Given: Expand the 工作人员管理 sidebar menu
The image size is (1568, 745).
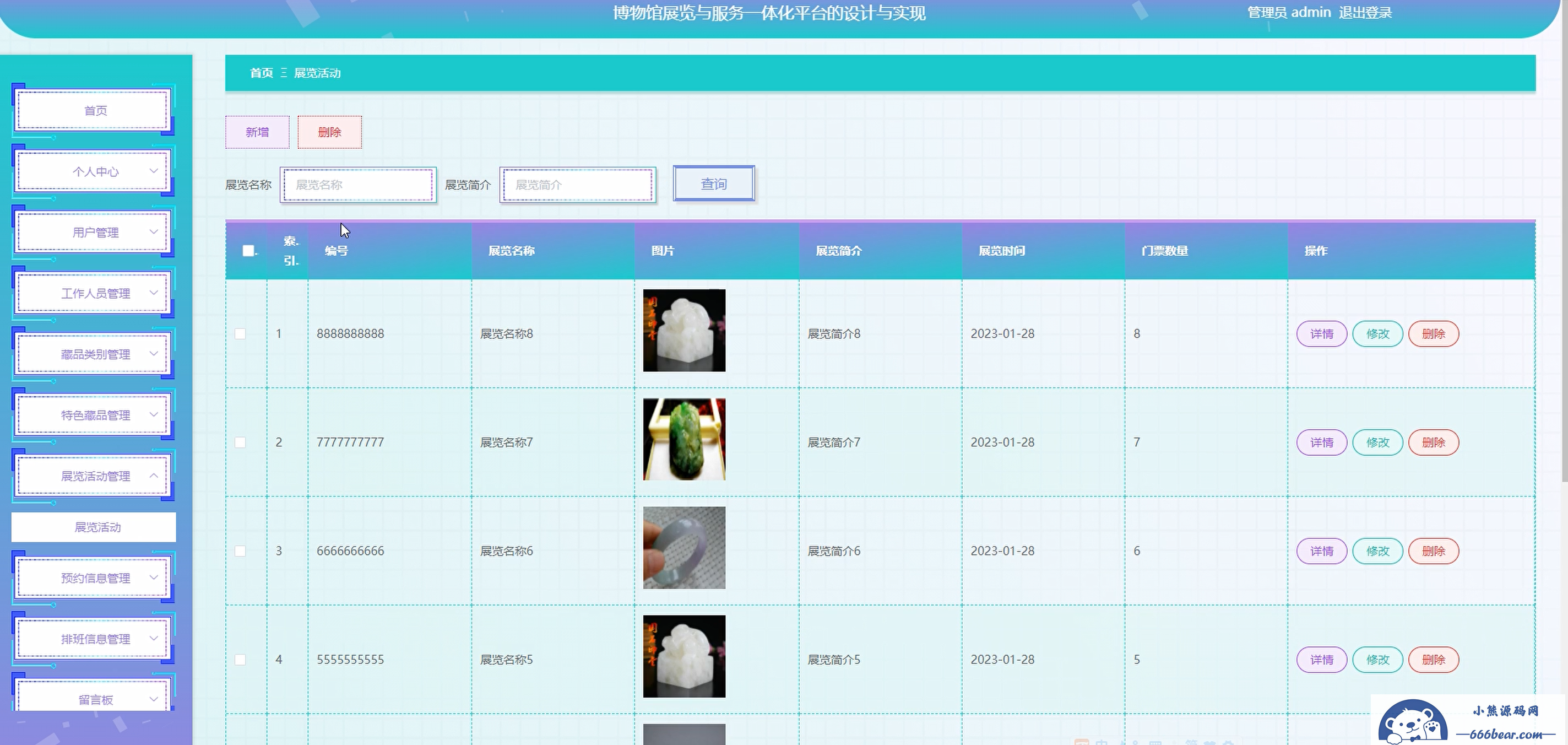Looking at the screenshot, I should point(93,293).
